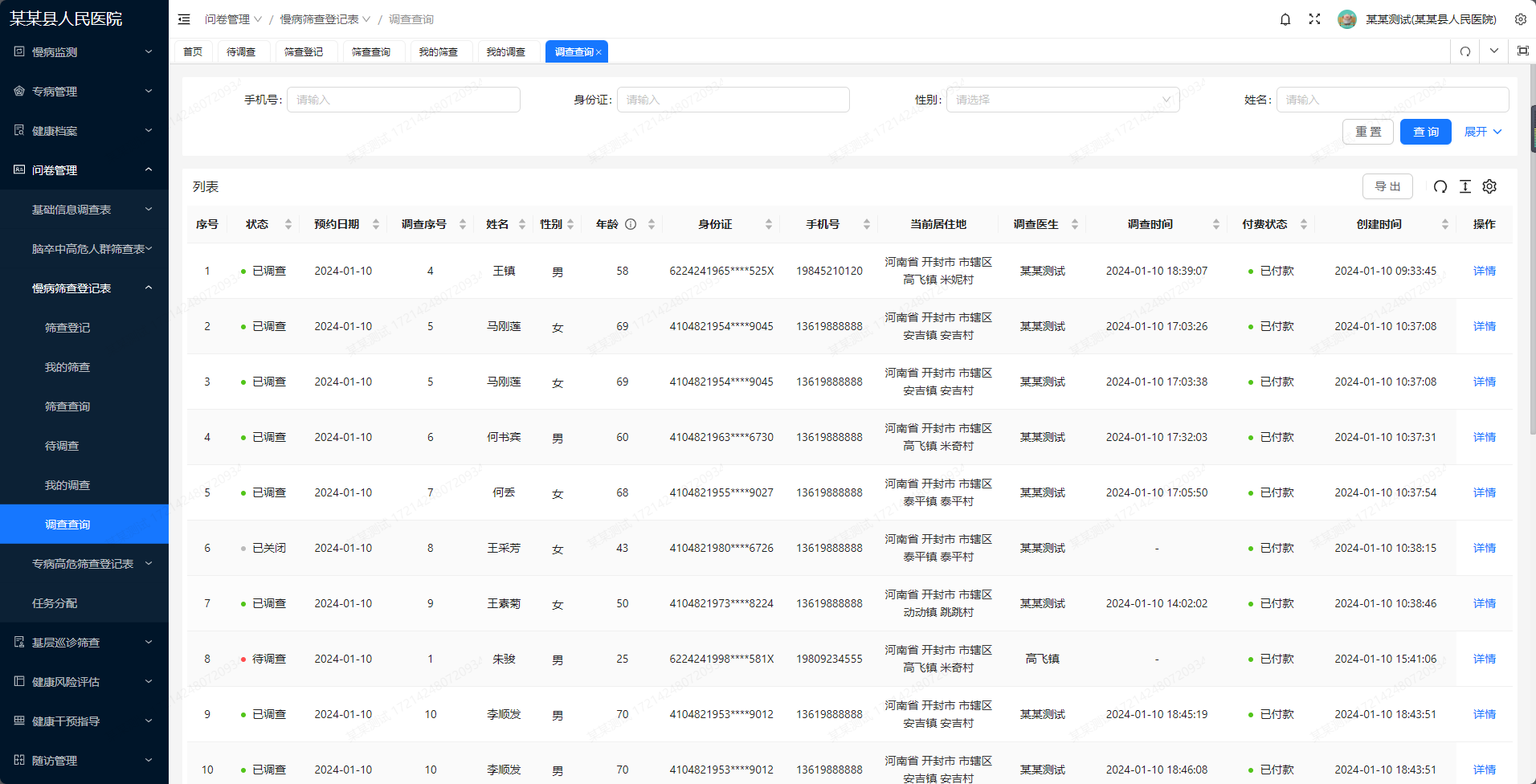Expand the 健康风险评估 sidebar menu

(x=84, y=682)
